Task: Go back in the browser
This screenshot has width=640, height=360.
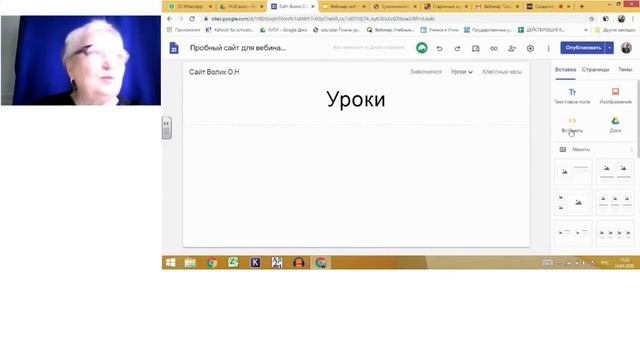Action: (x=169, y=19)
